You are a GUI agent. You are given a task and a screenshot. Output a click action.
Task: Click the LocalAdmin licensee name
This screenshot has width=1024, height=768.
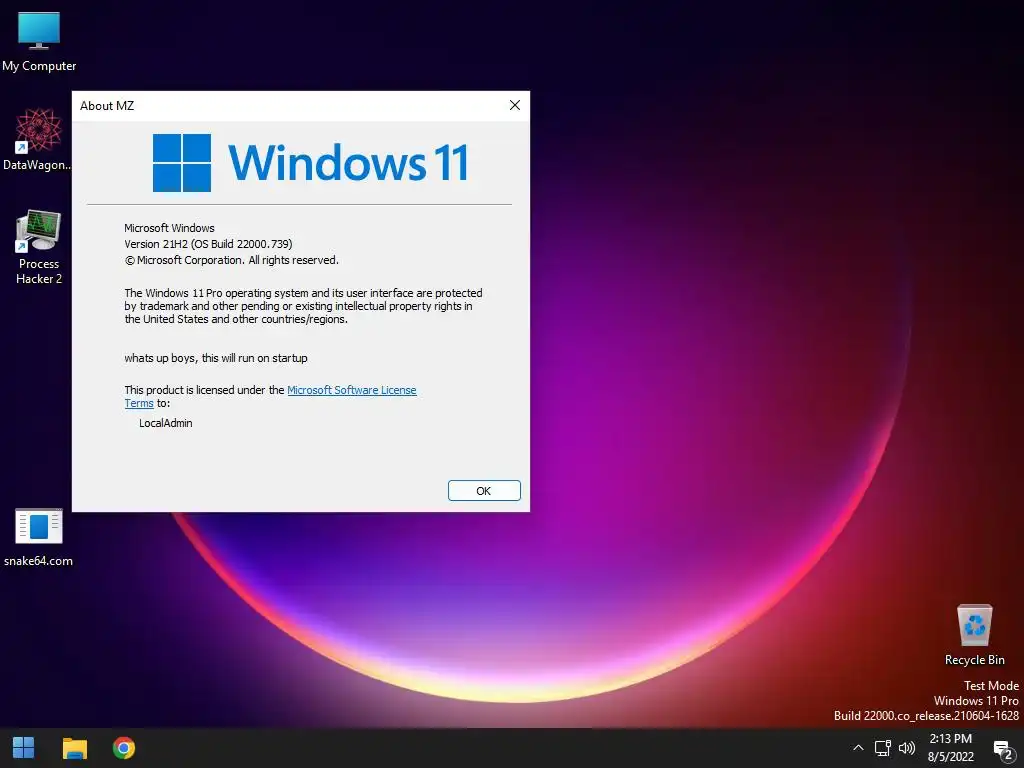tap(165, 423)
